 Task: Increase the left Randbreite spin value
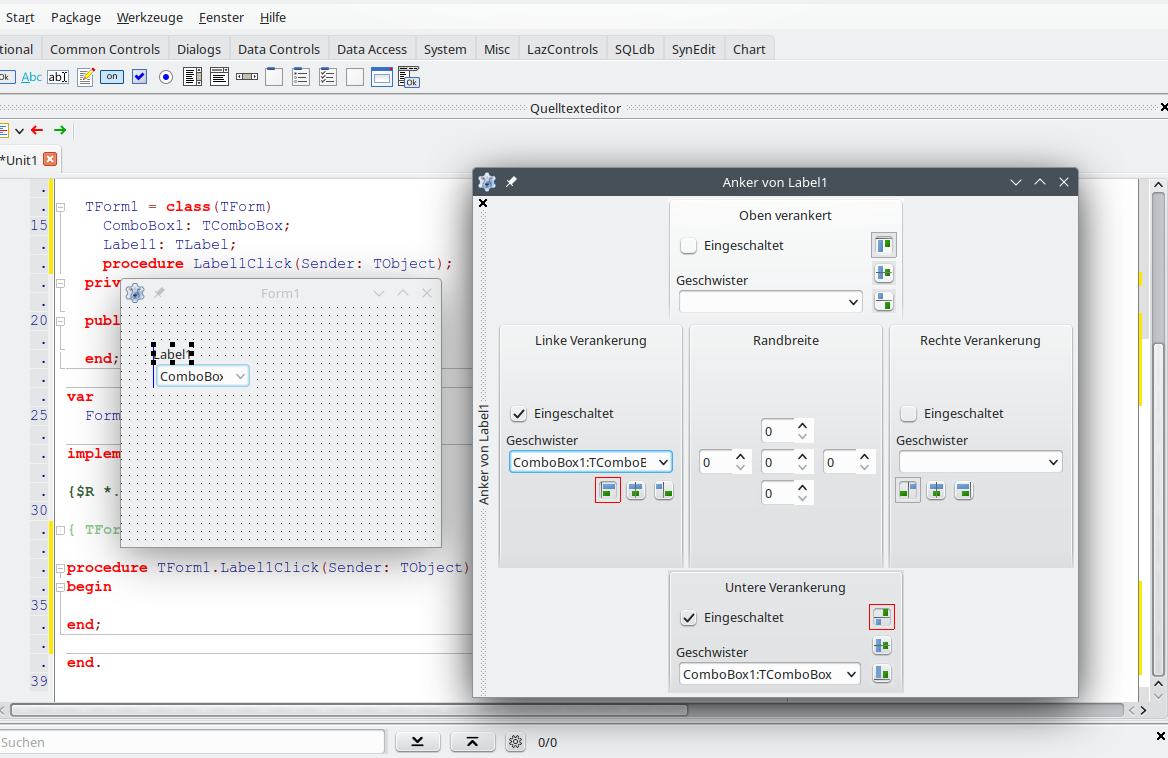(740, 457)
